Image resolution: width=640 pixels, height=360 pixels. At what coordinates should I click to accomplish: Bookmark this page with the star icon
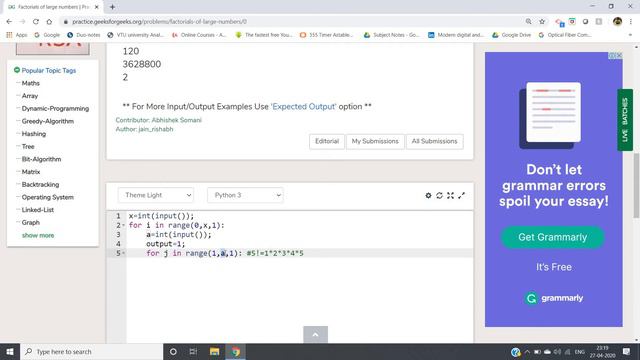click(x=542, y=22)
